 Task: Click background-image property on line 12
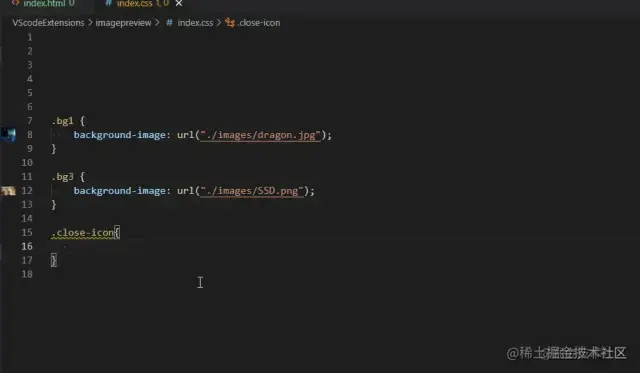[x=120, y=191]
